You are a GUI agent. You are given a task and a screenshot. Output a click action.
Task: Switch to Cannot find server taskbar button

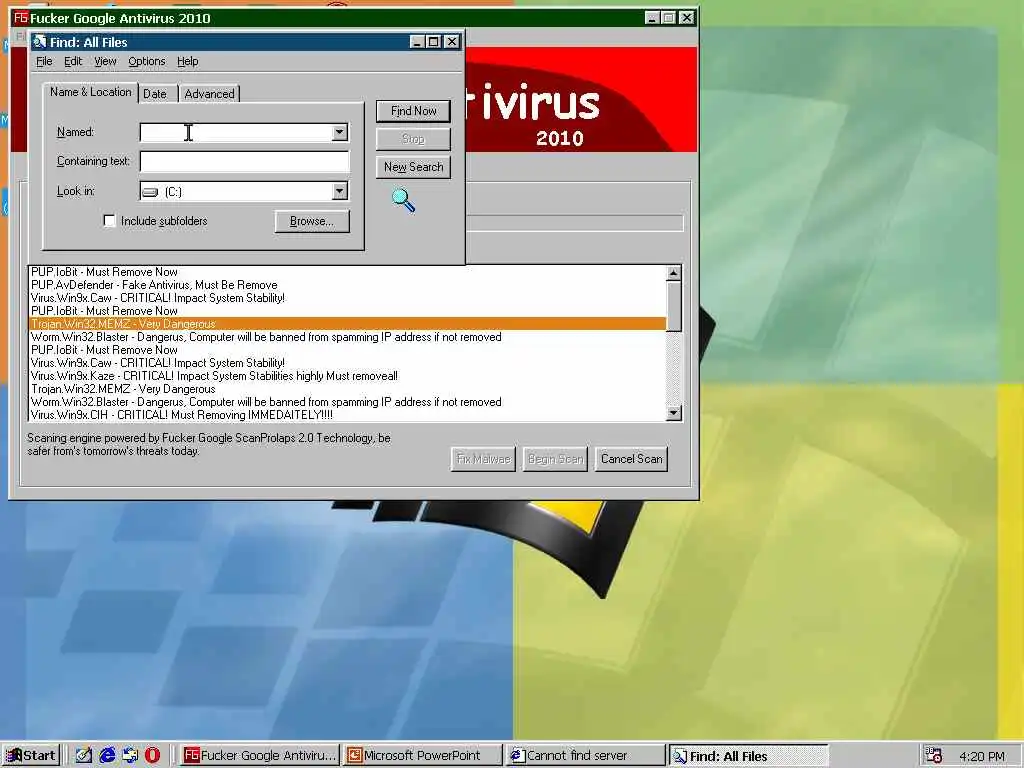coord(586,756)
